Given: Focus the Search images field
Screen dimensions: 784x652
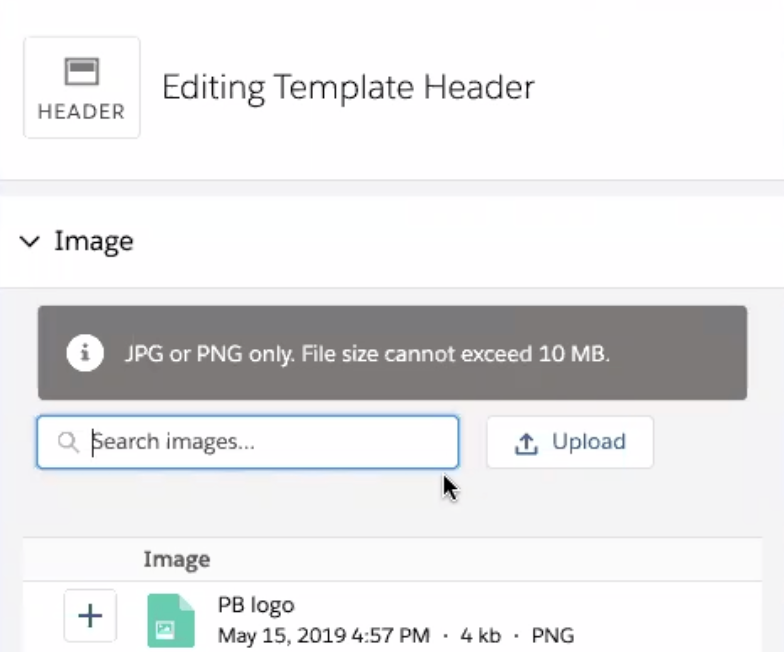Looking at the screenshot, I should pyautogui.click(x=248, y=442).
